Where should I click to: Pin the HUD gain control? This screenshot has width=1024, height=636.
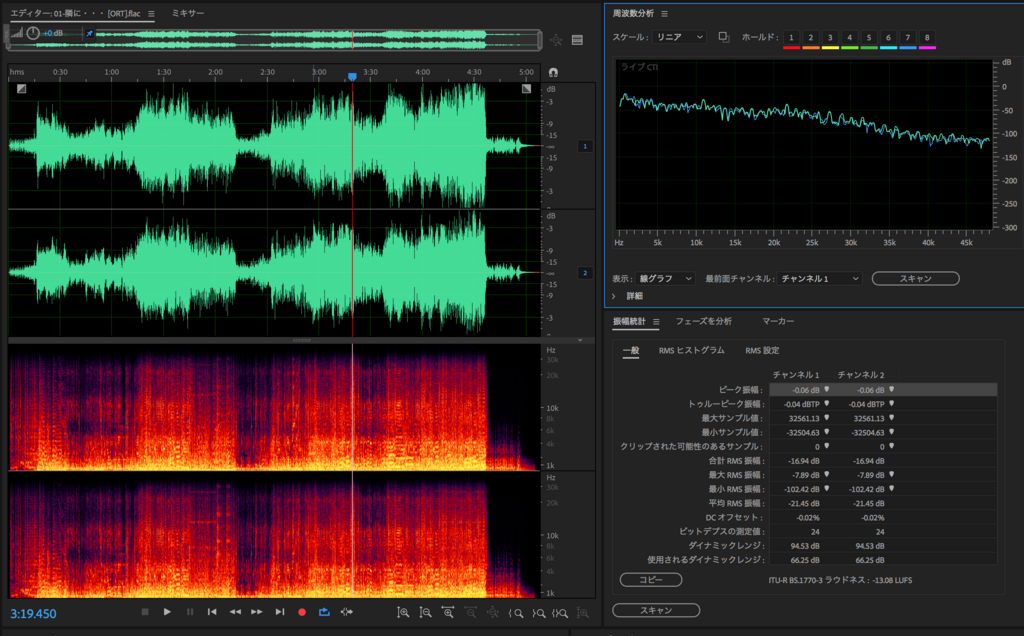pos(89,33)
